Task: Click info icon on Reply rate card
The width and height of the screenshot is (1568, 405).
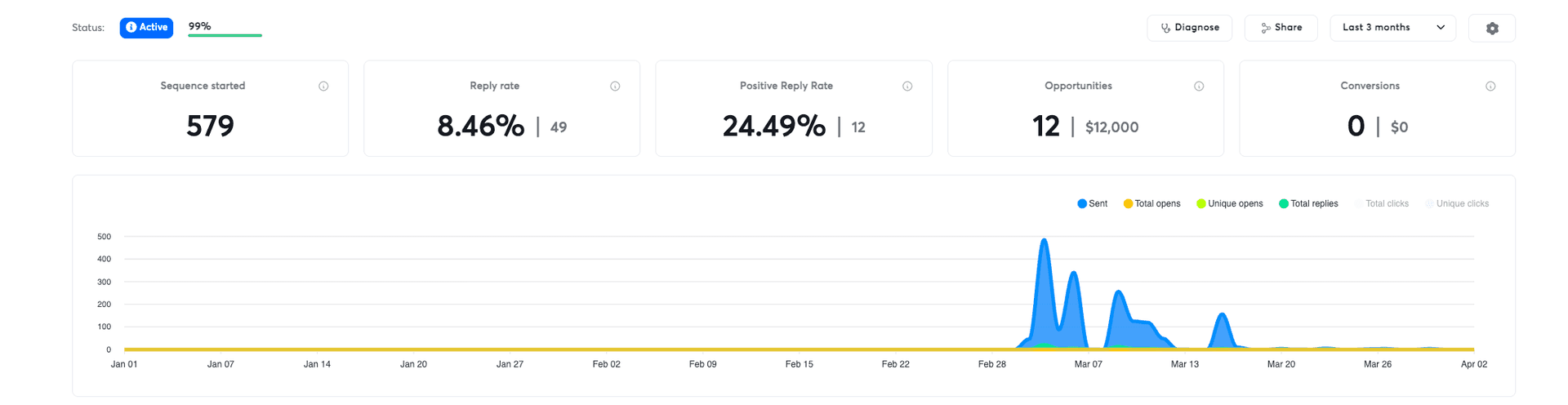Action: (x=615, y=86)
